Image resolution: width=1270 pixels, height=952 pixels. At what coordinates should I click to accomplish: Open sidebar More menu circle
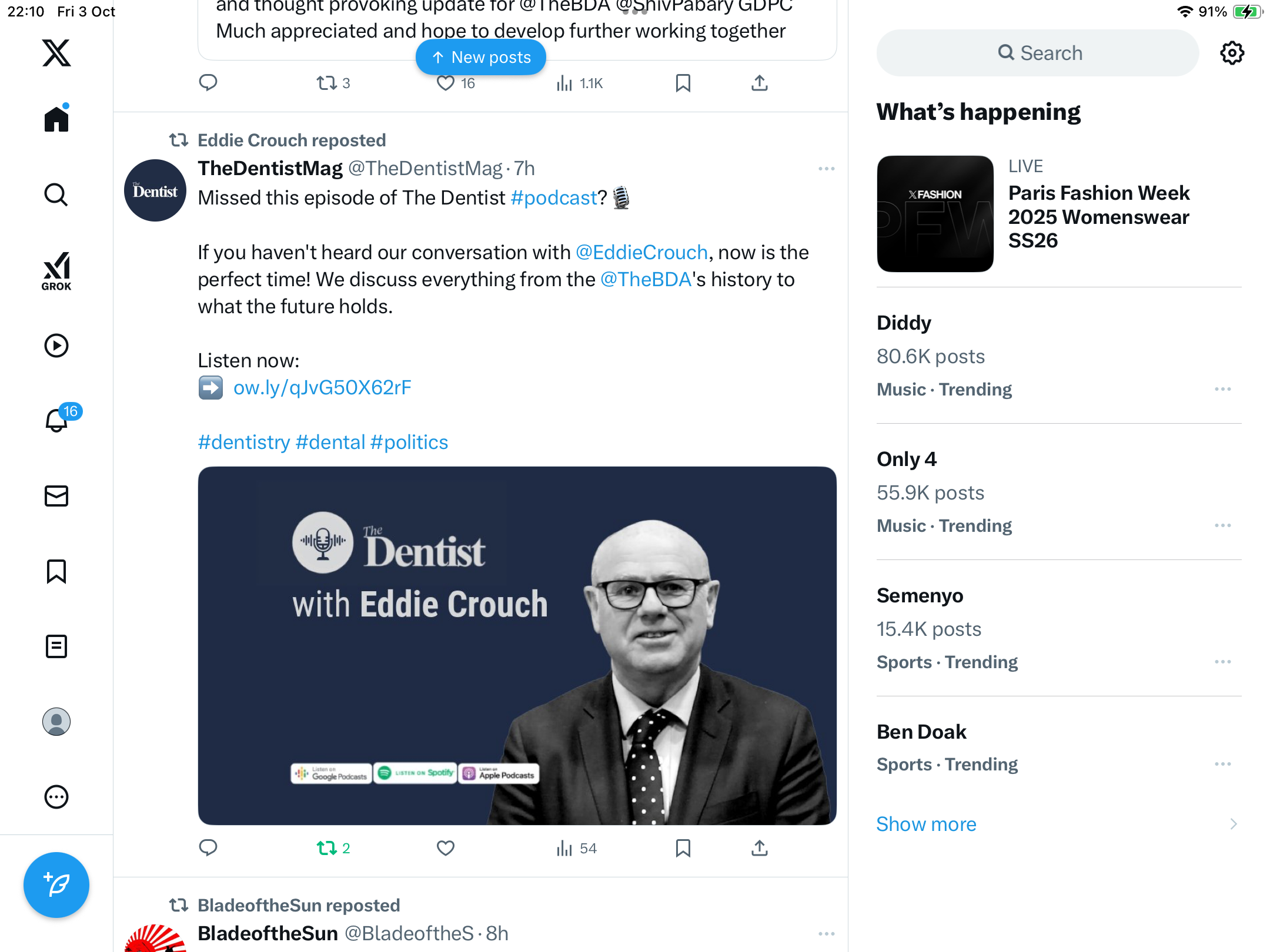click(56, 797)
